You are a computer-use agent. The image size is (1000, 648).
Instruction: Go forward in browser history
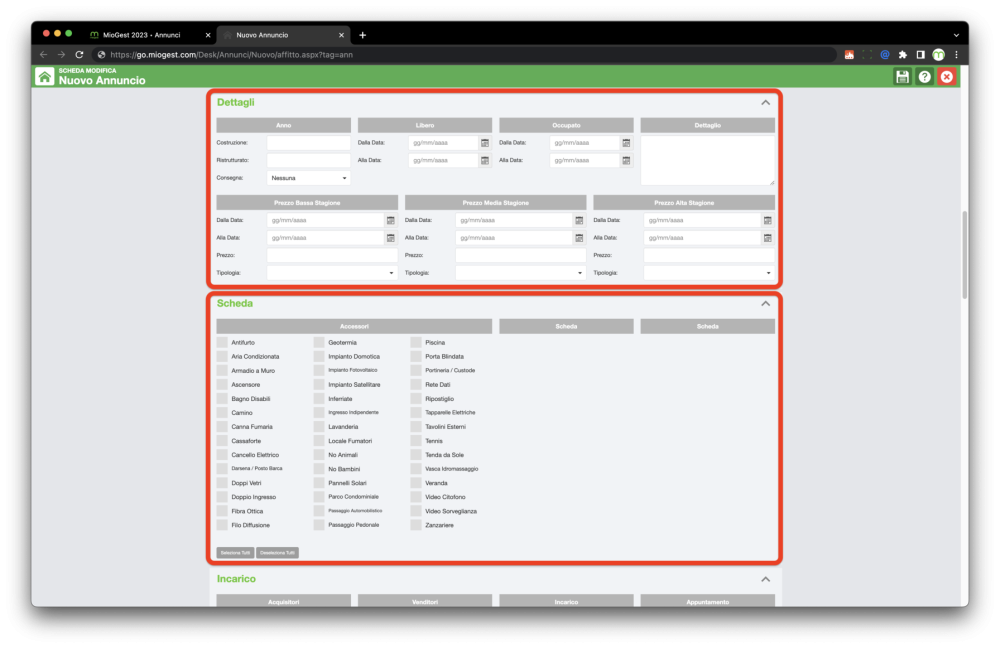(61, 55)
